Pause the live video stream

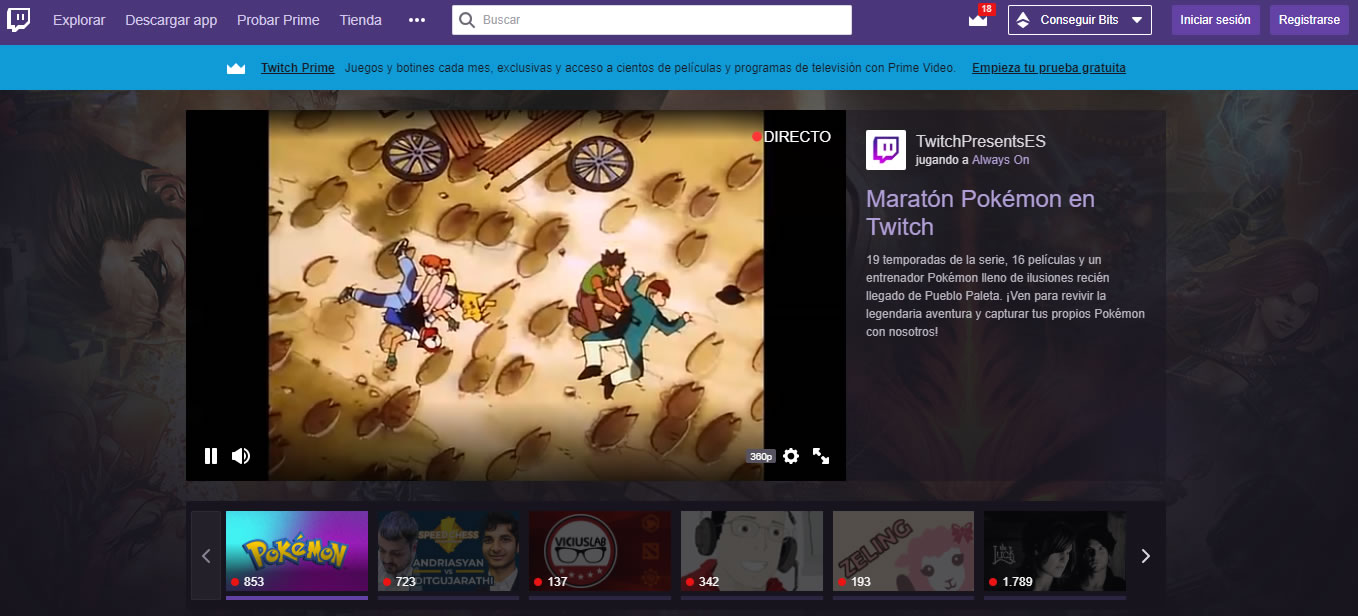211,455
